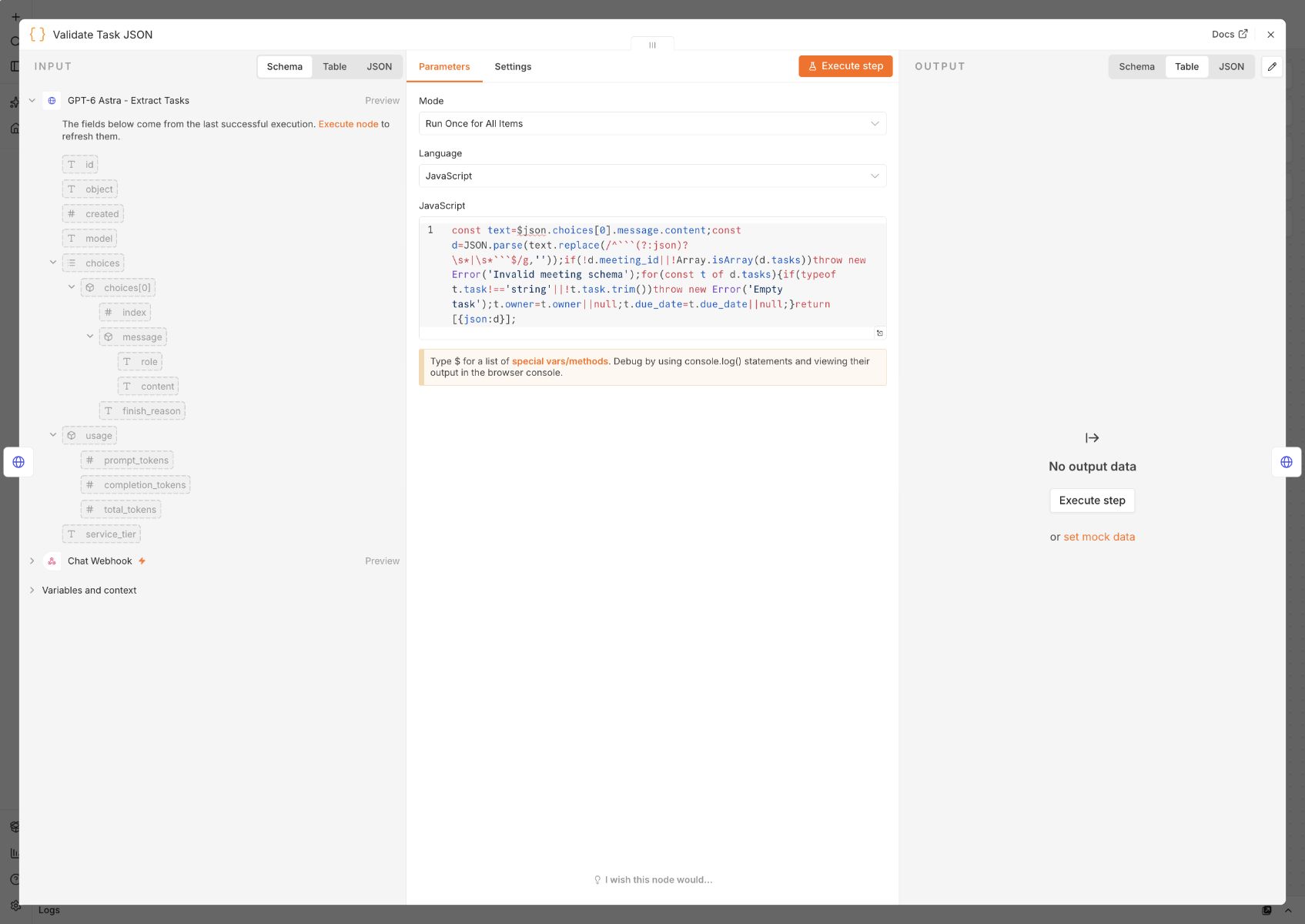Click the I wish this node would... prompt
Viewport: 1305px width, 924px height.
pyautogui.click(x=653, y=880)
